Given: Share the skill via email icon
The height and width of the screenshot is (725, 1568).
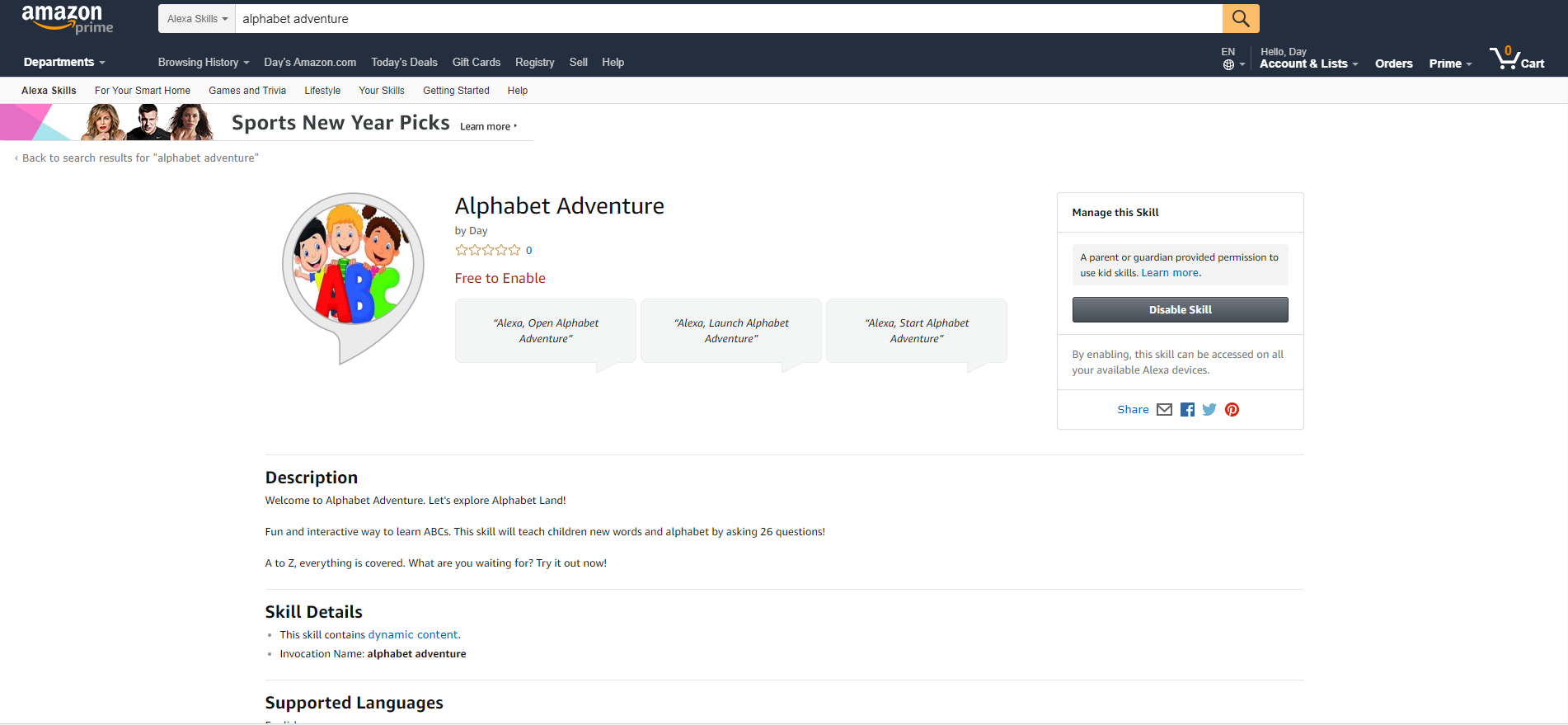Looking at the screenshot, I should coord(1164,410).
